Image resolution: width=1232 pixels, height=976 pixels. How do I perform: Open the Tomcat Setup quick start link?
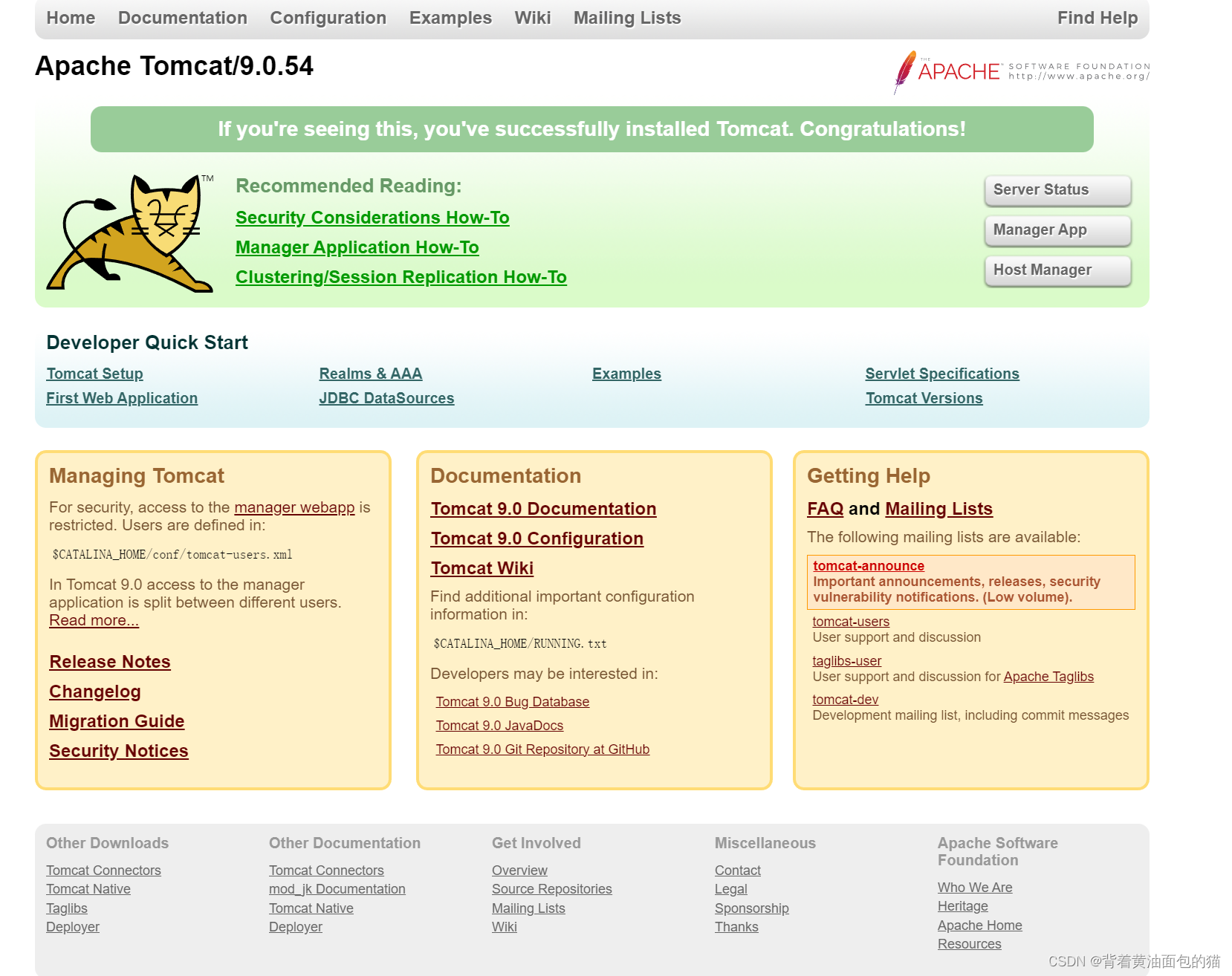(94, 374)
